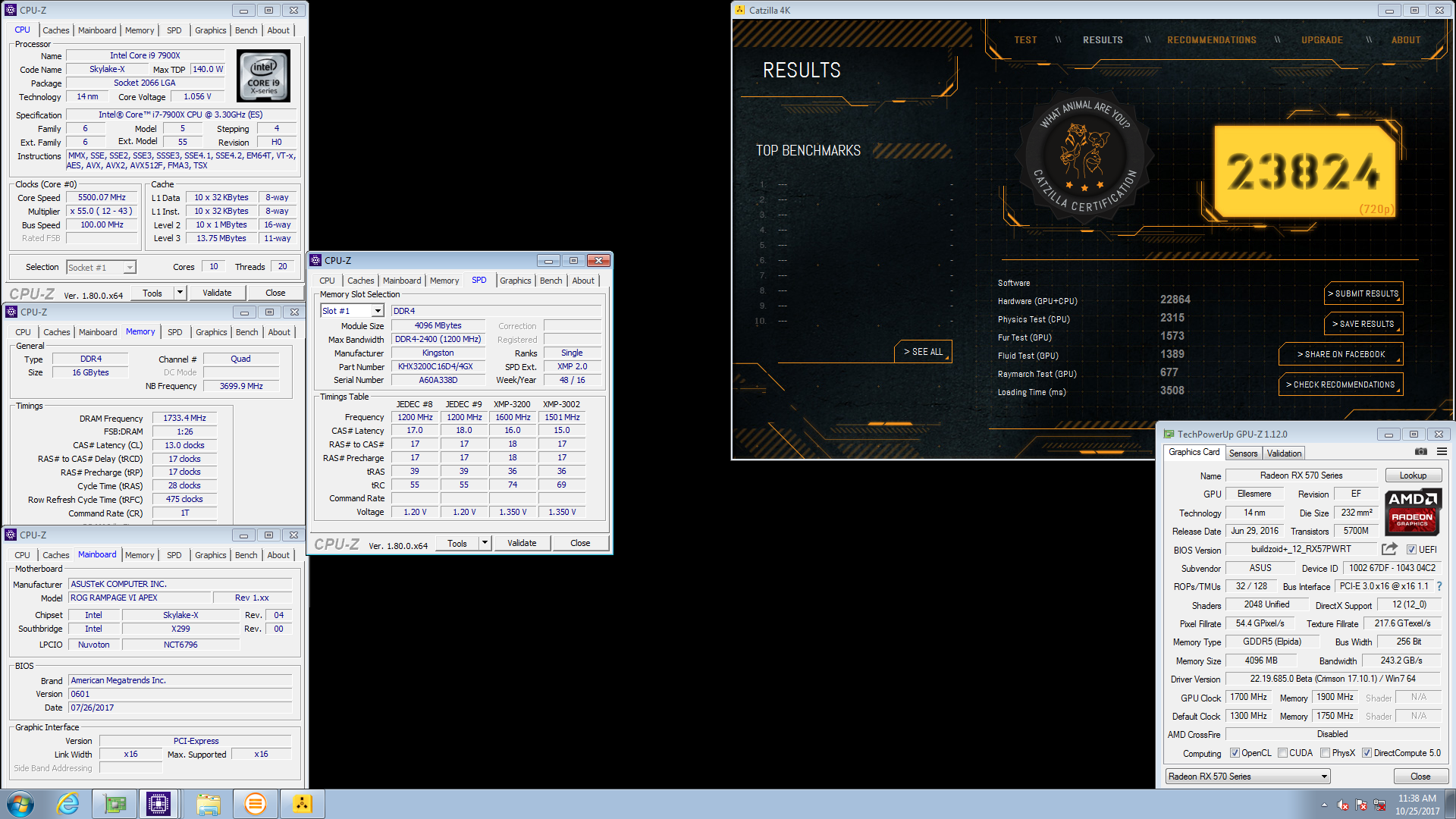Viewport: 1456px width, 819px height.
Task: Click the DDR4-2400 Max Bandwidth field
Action: coord(438,339)
